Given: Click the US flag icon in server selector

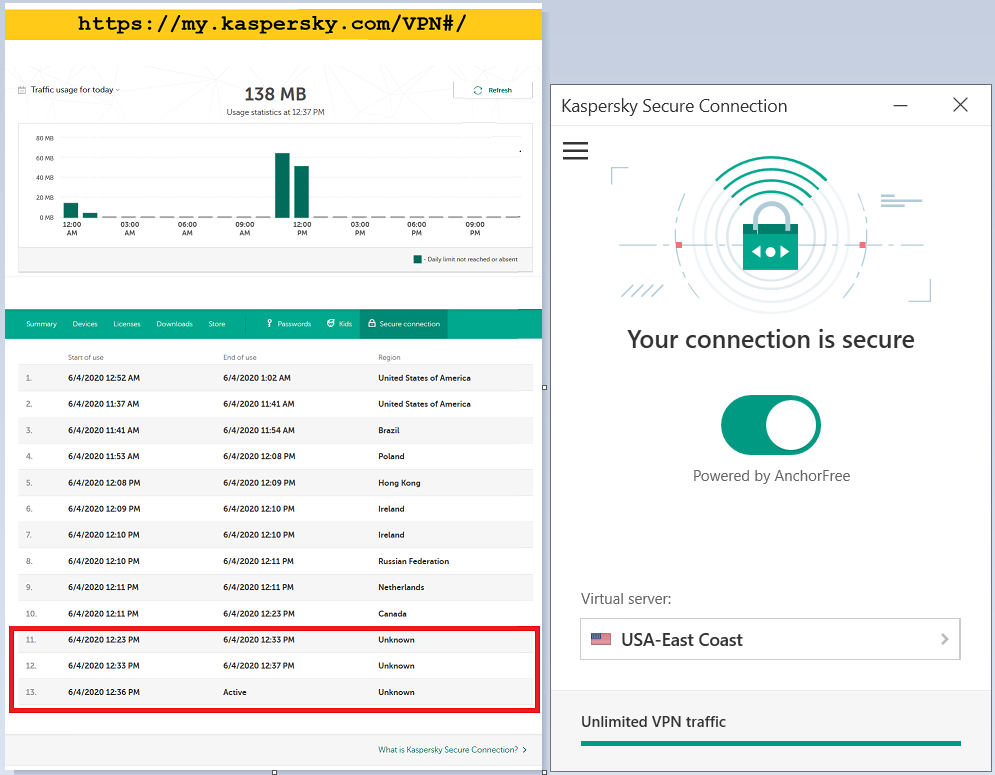Looking at the screenshot, I should (x=601, y=640).
